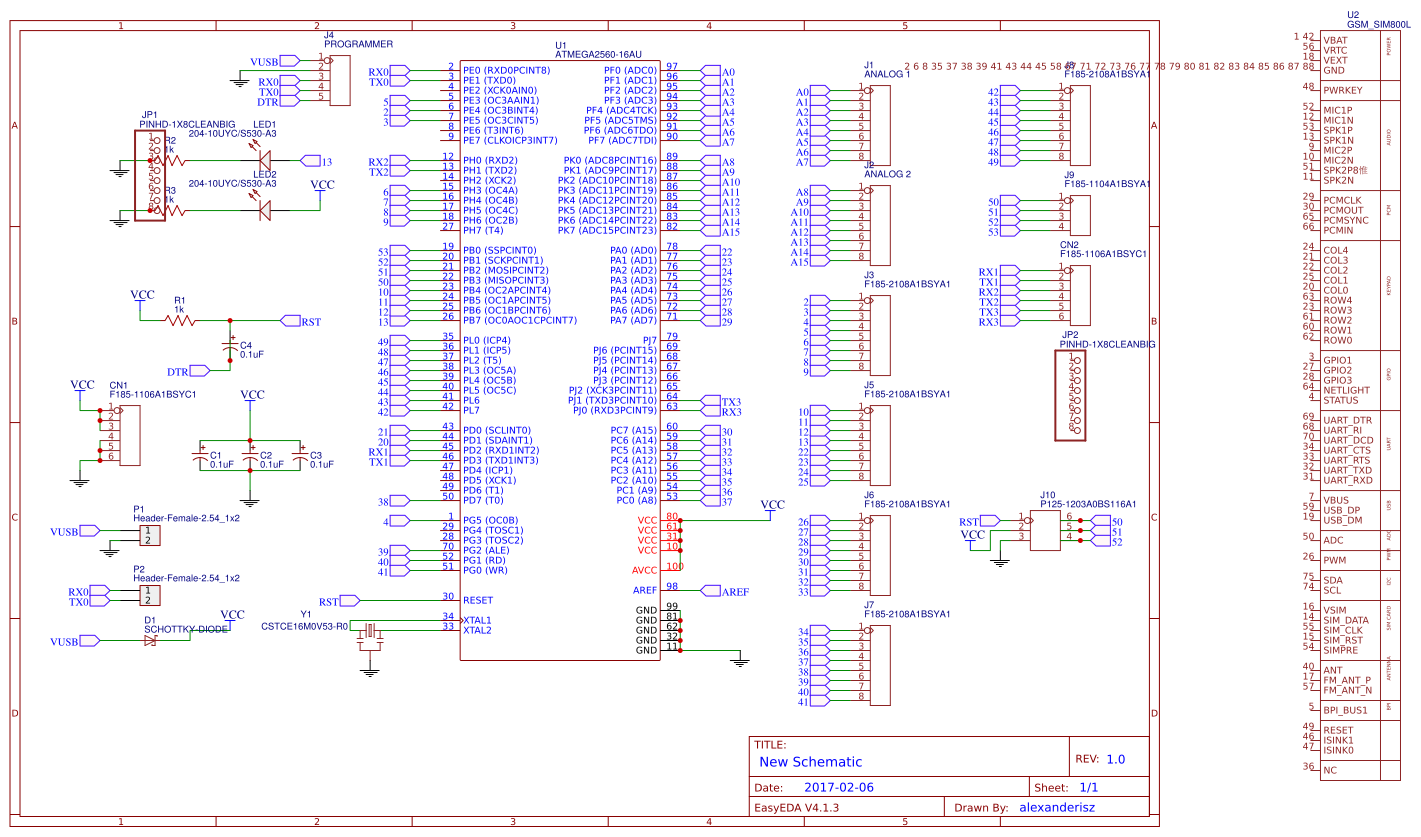Click the AVCC pin label
The image size is (1421, 837).
coord(645,570)
